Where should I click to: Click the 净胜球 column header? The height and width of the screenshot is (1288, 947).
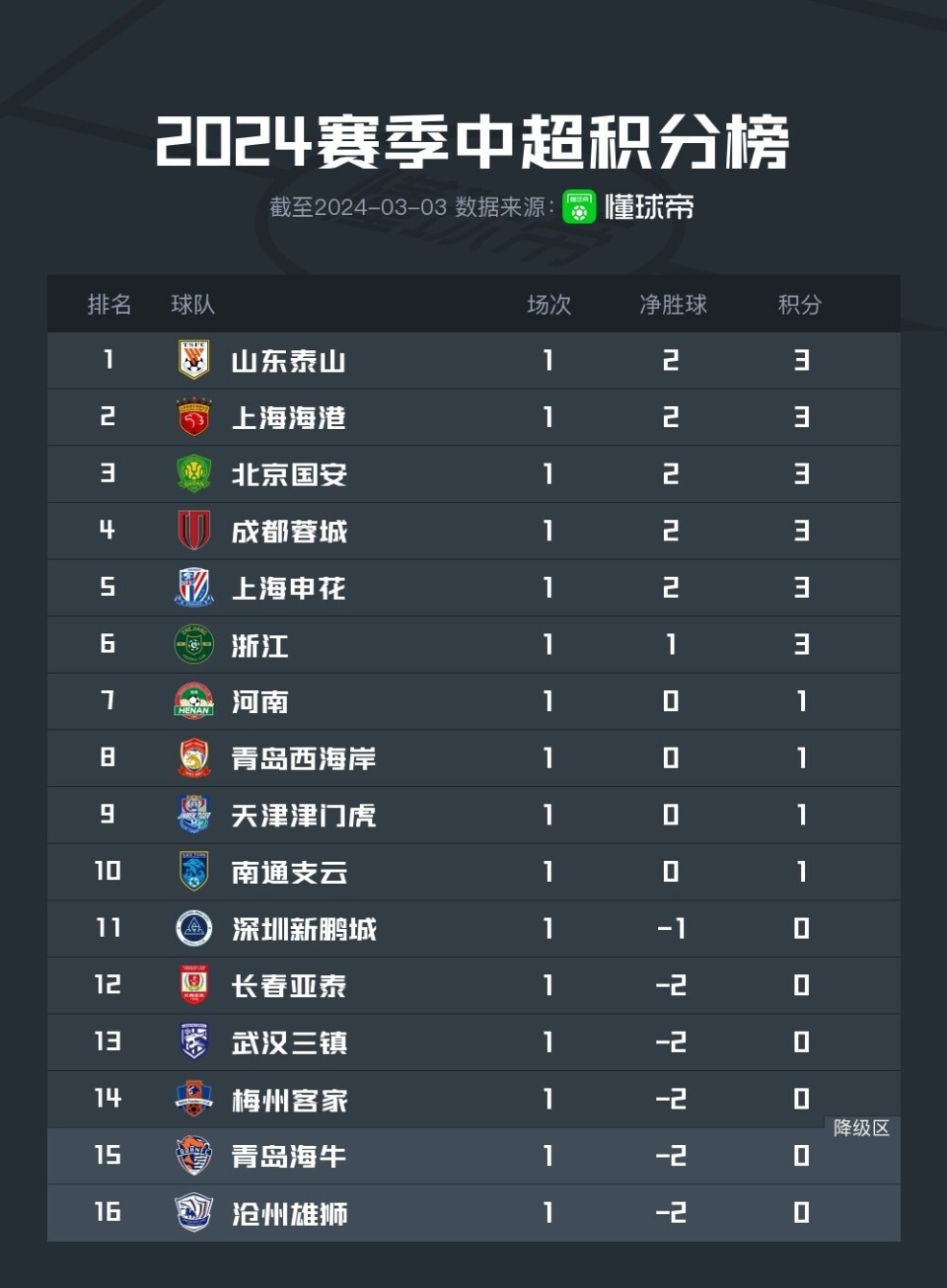coord(673,305)
